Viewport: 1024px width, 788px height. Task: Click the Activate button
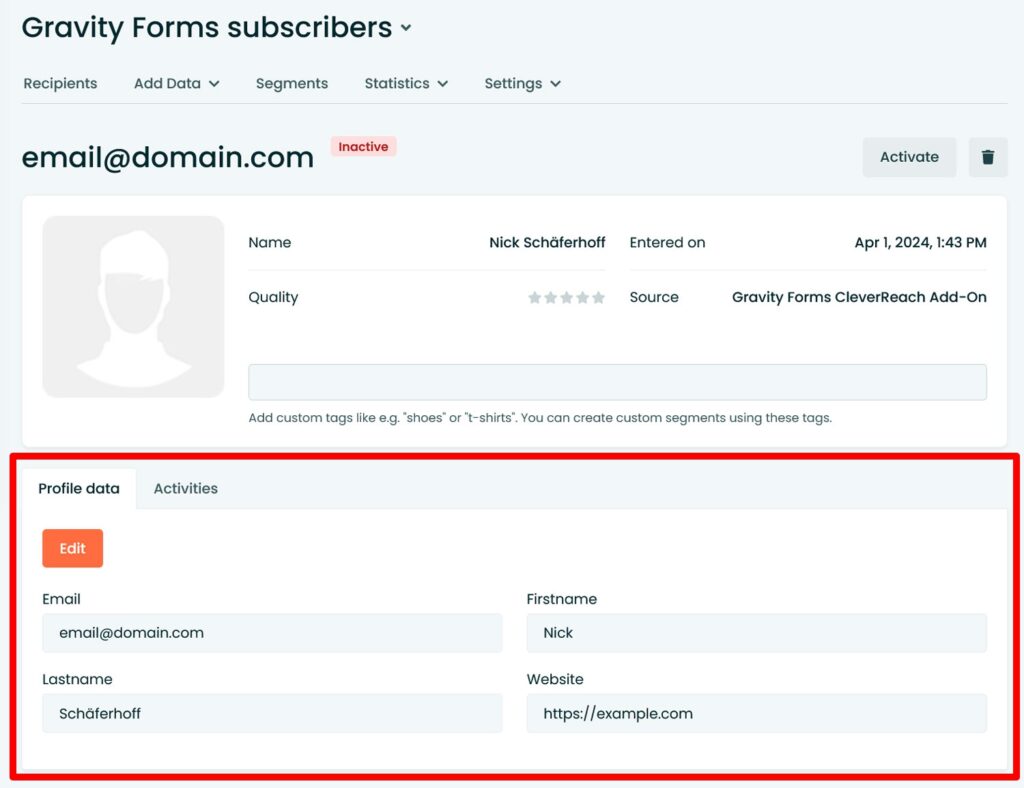(909, 157)
